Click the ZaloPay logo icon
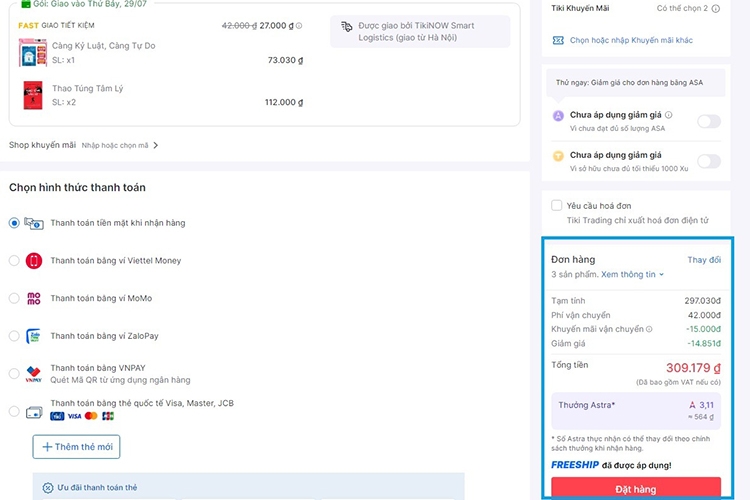750x500 pixels. point(33,336)
